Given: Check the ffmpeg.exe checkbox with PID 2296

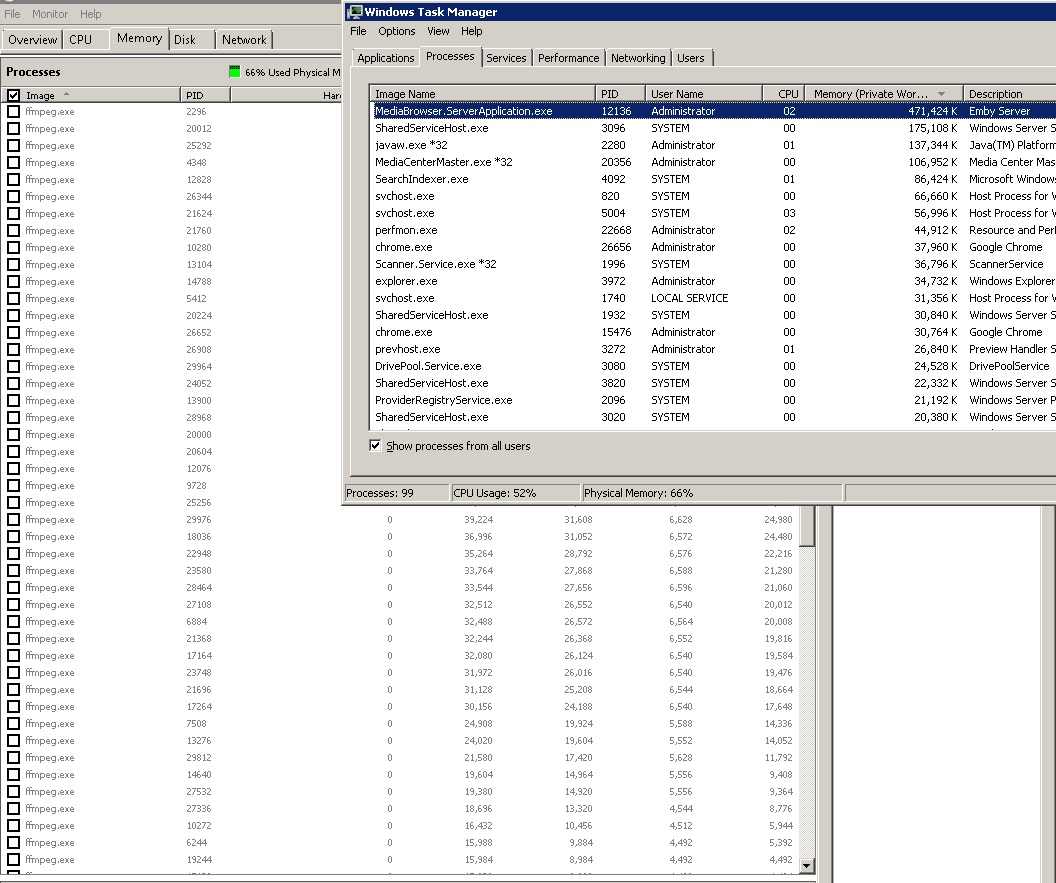Looking at the screenshot, I should tap(13, 111).
